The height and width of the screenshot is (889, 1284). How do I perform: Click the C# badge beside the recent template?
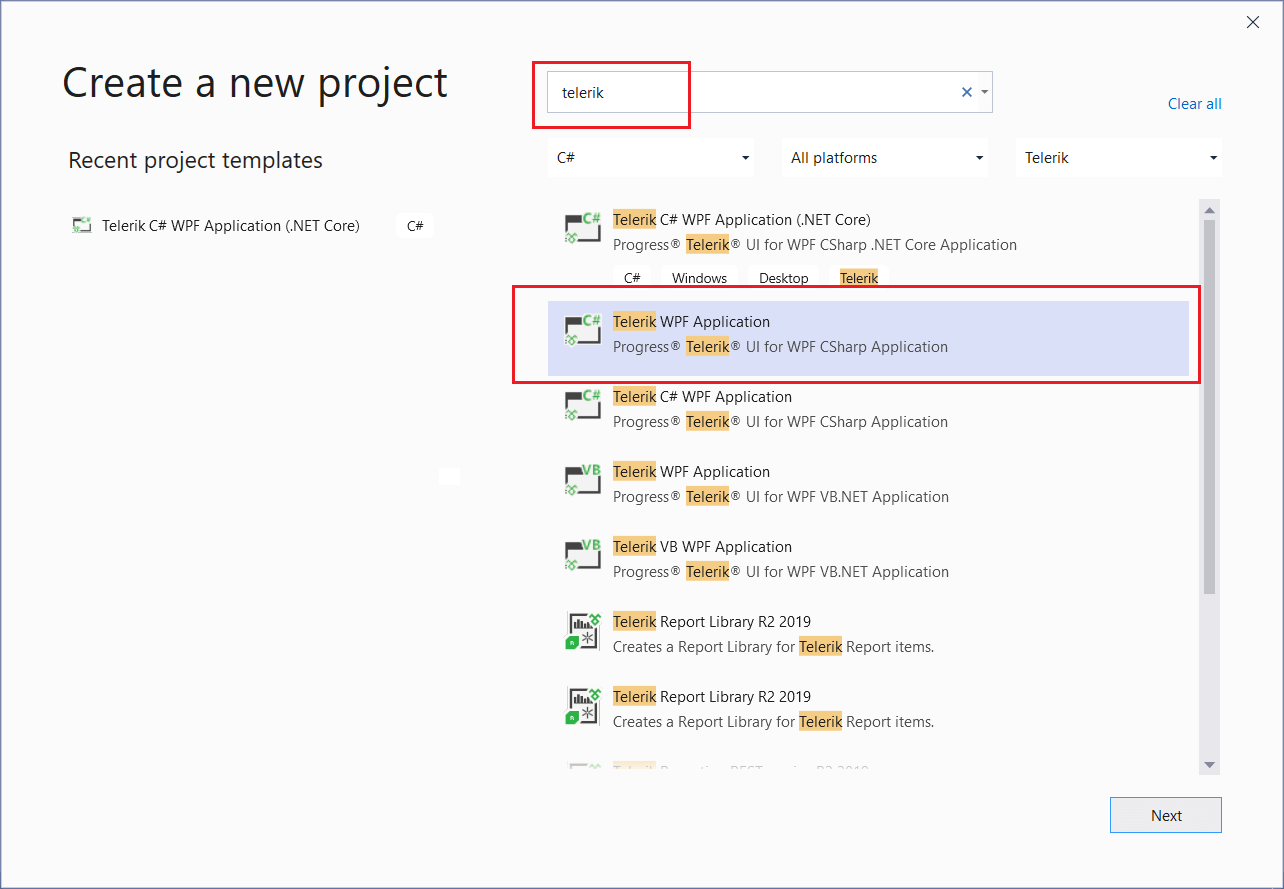pos(415,226)
